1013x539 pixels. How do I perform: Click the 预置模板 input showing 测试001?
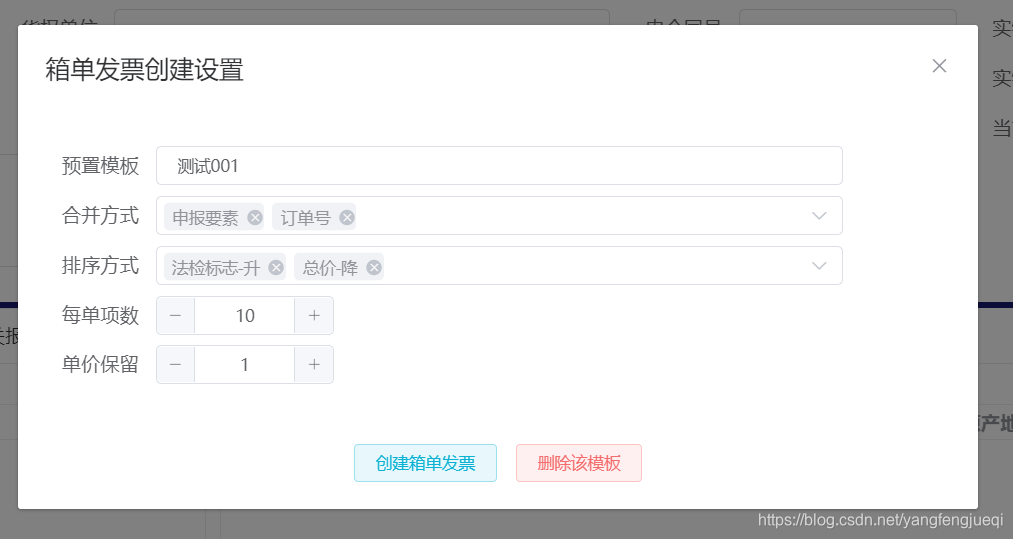[499, 165]
